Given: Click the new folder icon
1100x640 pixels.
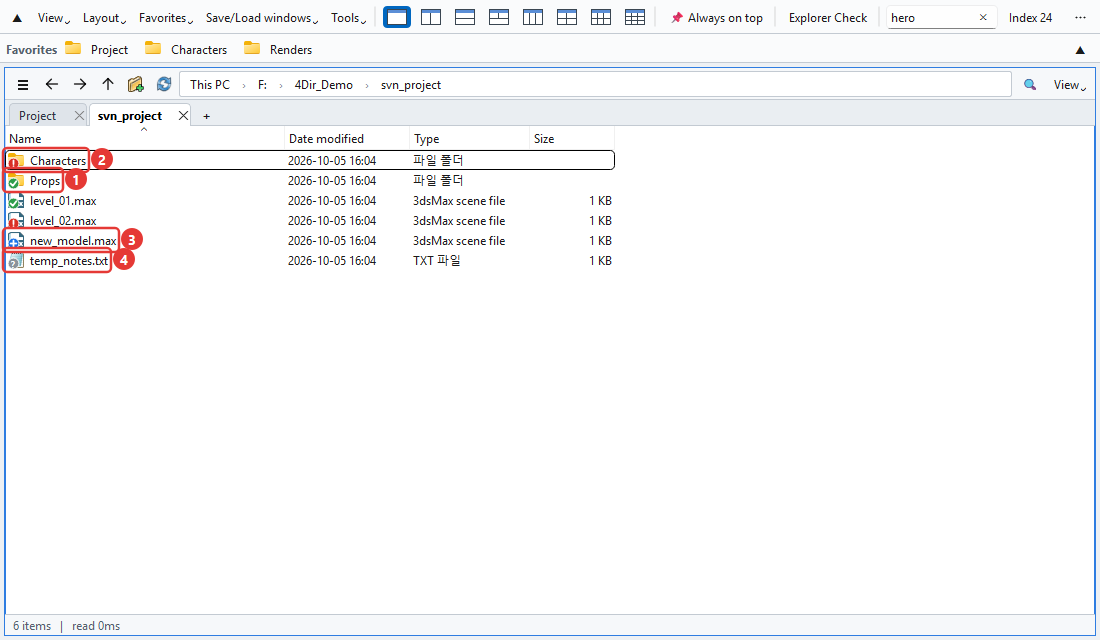Looking at the screenshot, I should [135, 84].
